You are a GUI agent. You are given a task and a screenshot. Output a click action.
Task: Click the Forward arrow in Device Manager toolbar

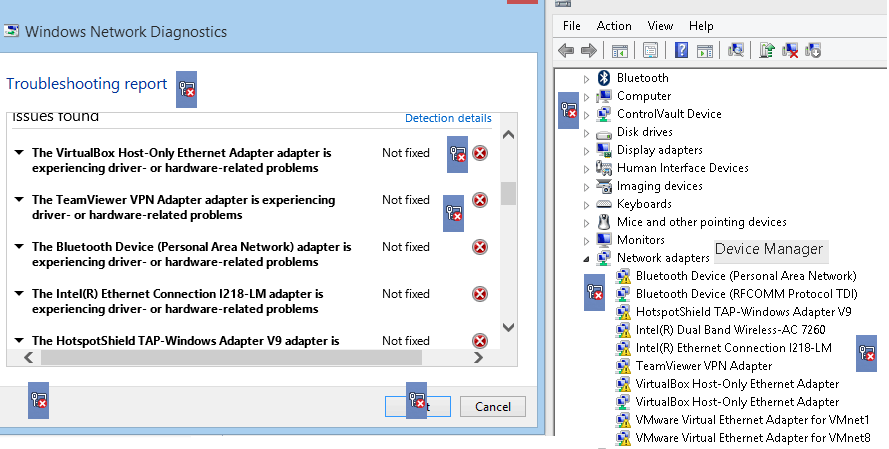pyautogui.click(x=589, y=50)
